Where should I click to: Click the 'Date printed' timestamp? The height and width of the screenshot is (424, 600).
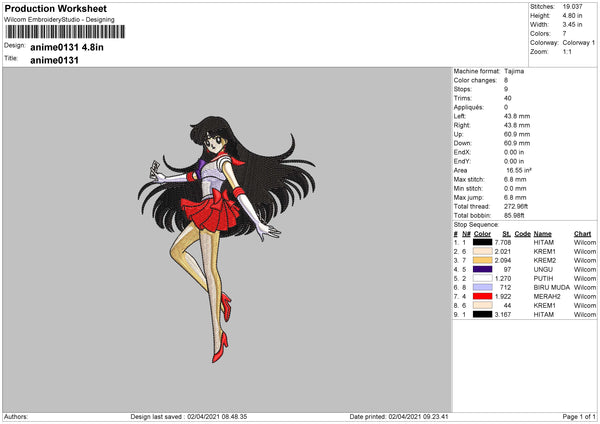(399, 417)
